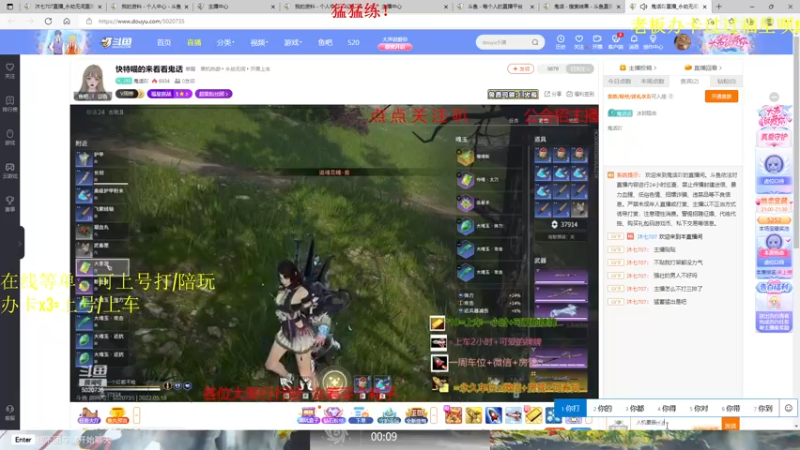Open the streamer's profile avatar
800x450 pixels.
(x=93, y=81)
